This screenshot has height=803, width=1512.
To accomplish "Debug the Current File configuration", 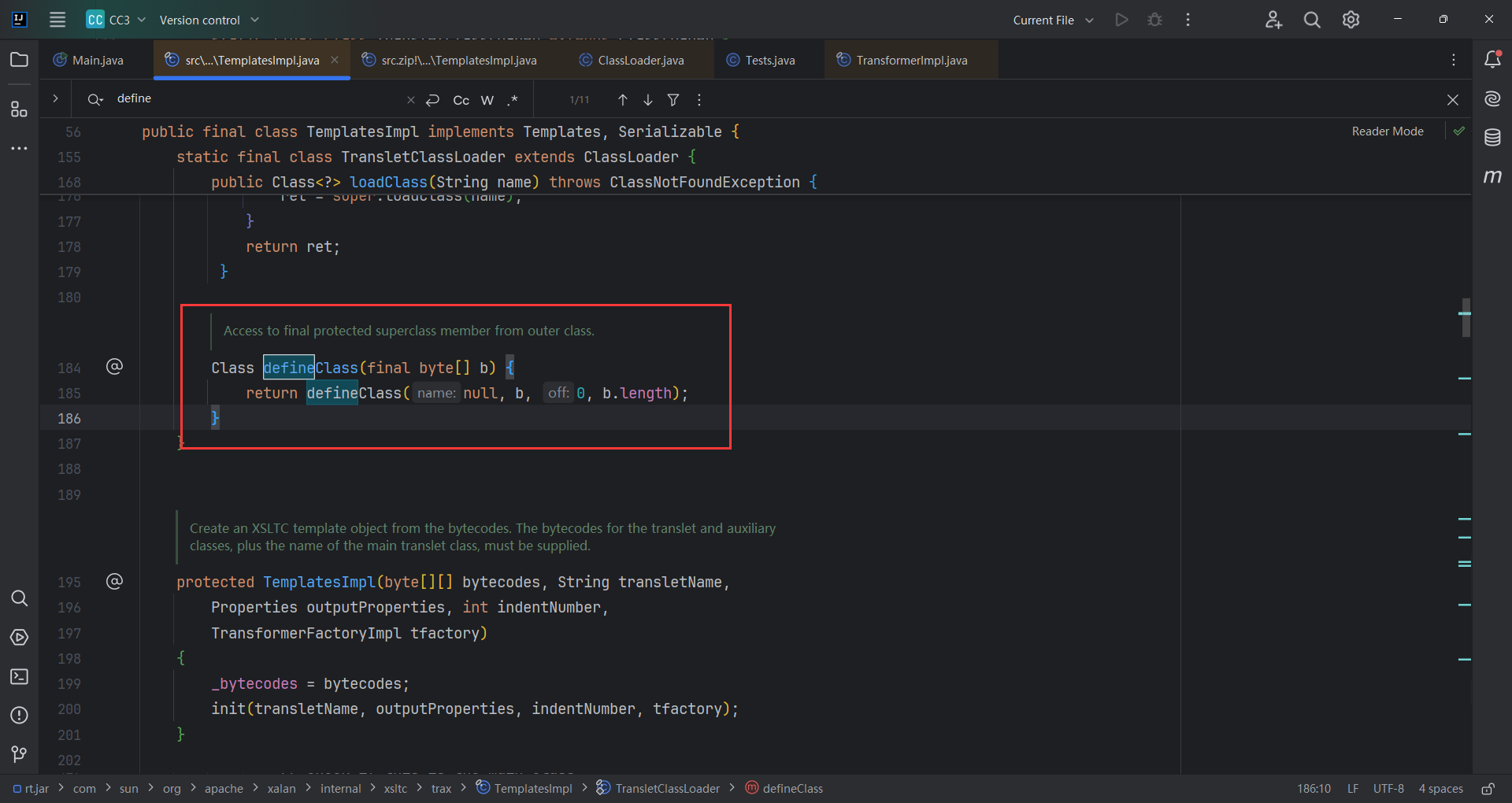I will [1154, 20].
